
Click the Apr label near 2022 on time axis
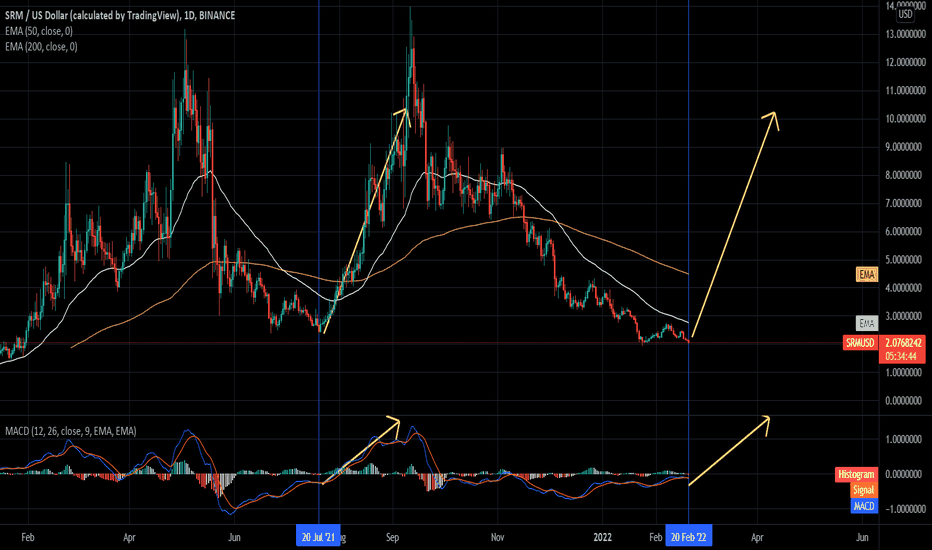point(757,537)
